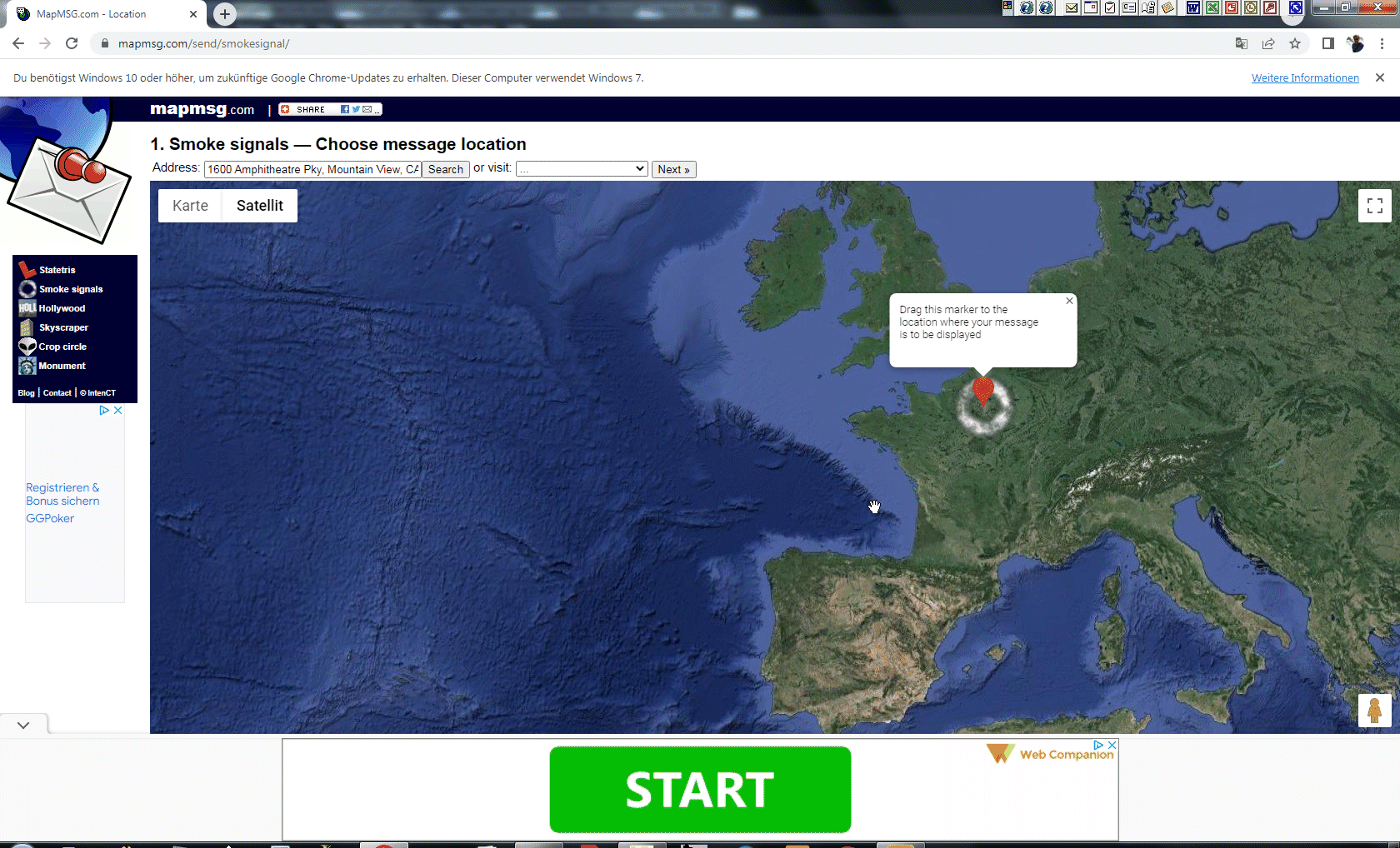The height and width of the screenshot is (848, 1400).
Task: Click the new task clipboard icon in shortcut bar
Action: tap(1110, 7)
